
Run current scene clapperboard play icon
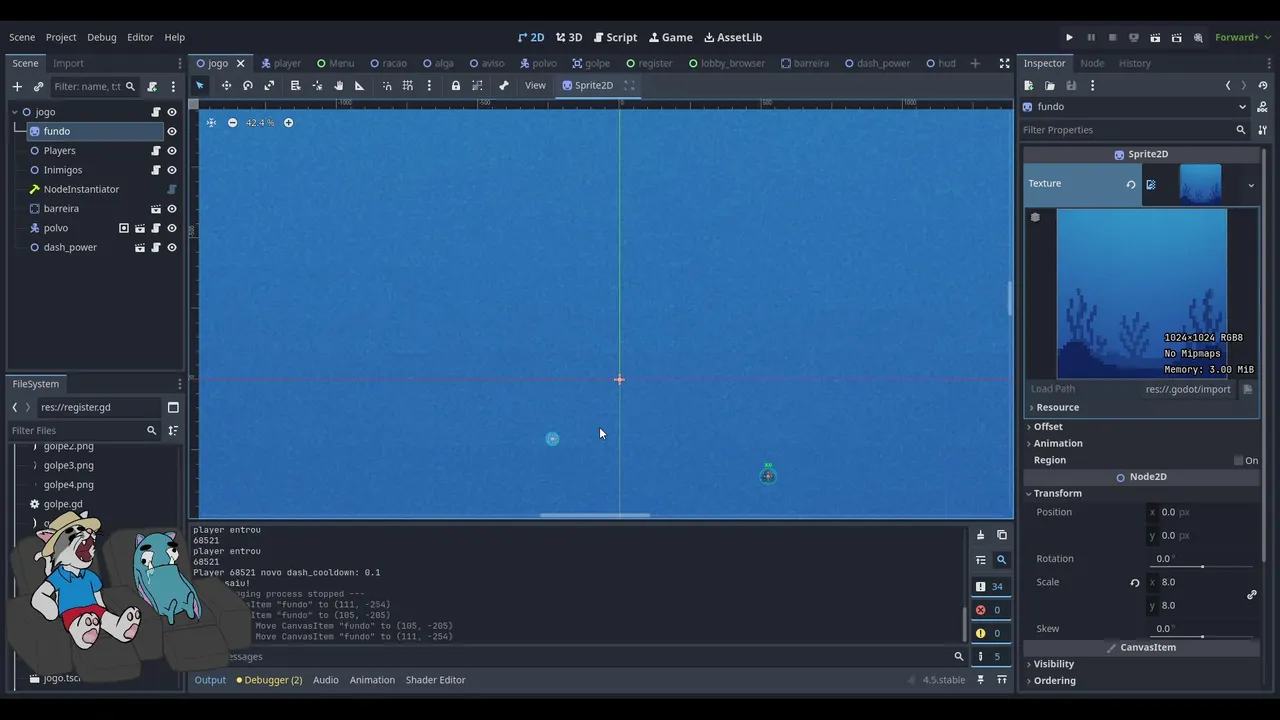coord(1155,37)
